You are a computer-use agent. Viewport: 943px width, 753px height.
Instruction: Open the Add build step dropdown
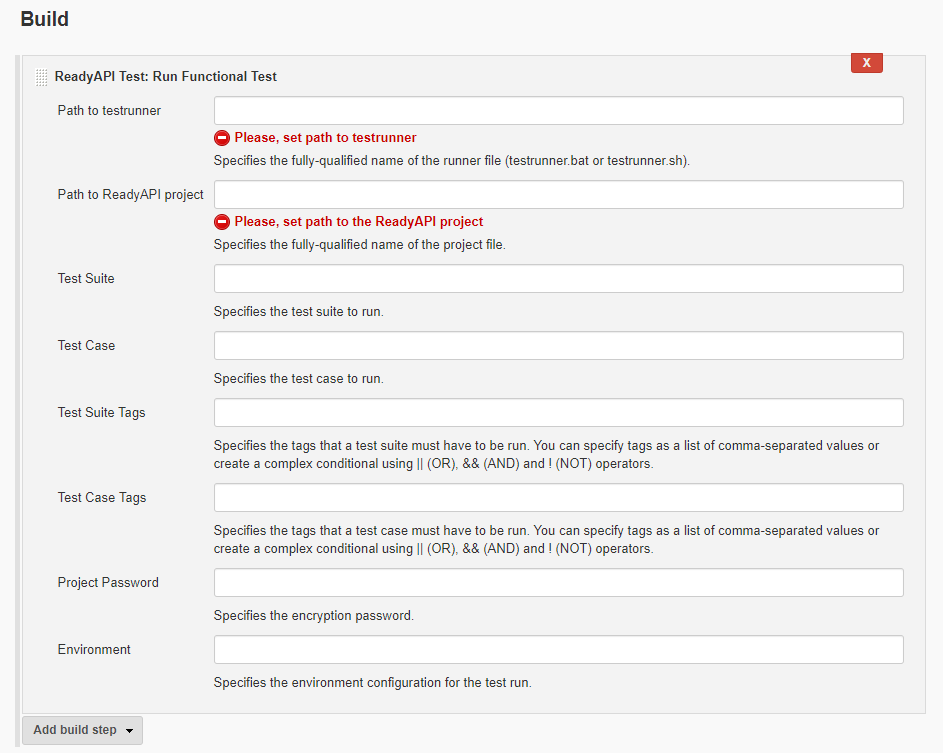point(75,730)
